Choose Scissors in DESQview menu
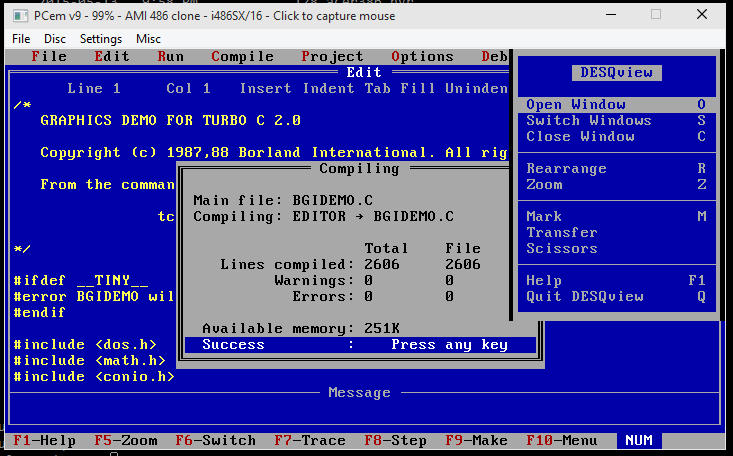This screenshot has width=733, height=456. point(617,248)
